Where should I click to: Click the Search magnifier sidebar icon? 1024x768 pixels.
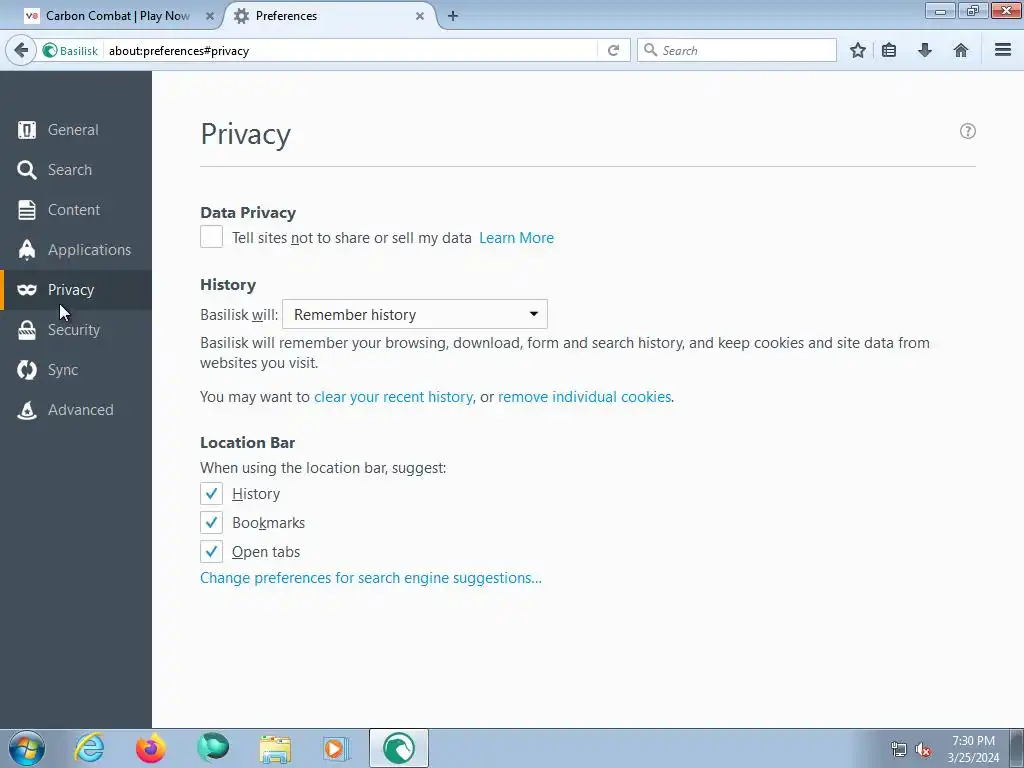(x=27, y=170)
